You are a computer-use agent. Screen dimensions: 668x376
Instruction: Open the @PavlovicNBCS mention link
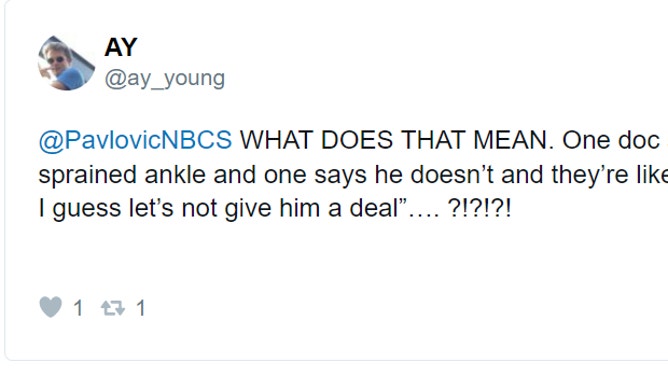pyautogui.click(x=135, y=140)
